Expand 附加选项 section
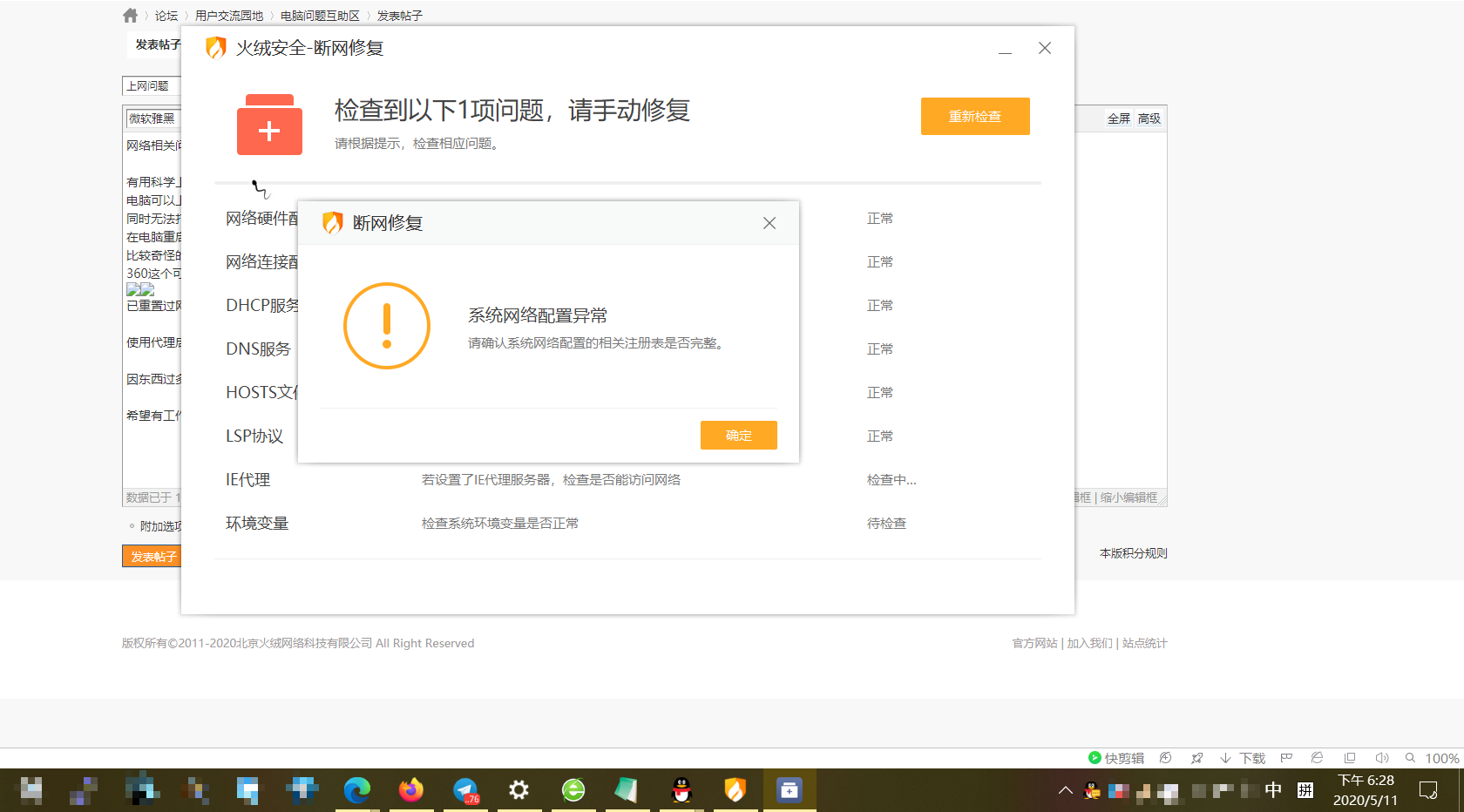This screenshot has width=1464, height=812. coord(160,526)
